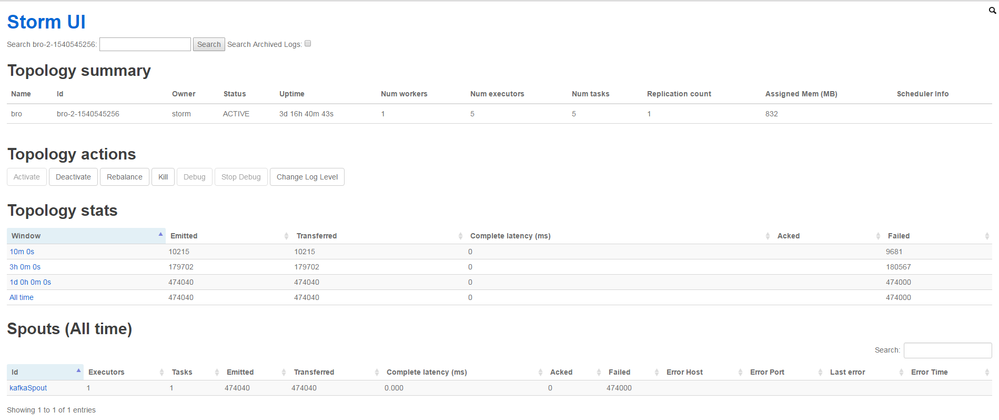
Task: Open the kafkaSpout link
Action: 28,387
